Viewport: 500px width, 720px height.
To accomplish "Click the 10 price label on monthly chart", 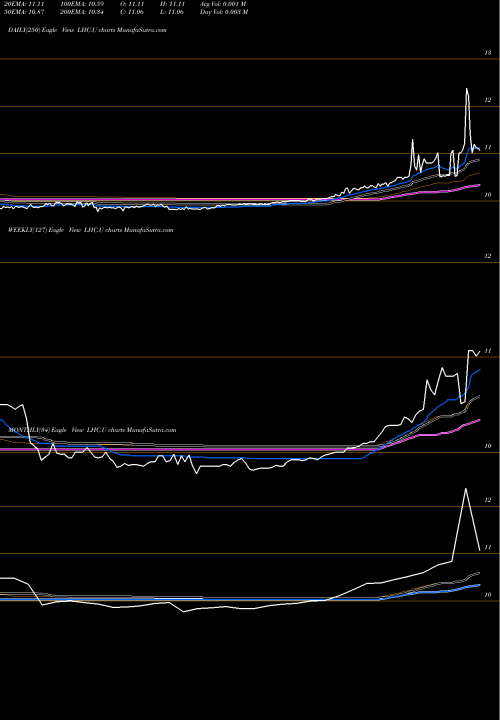I will (488, 595).
